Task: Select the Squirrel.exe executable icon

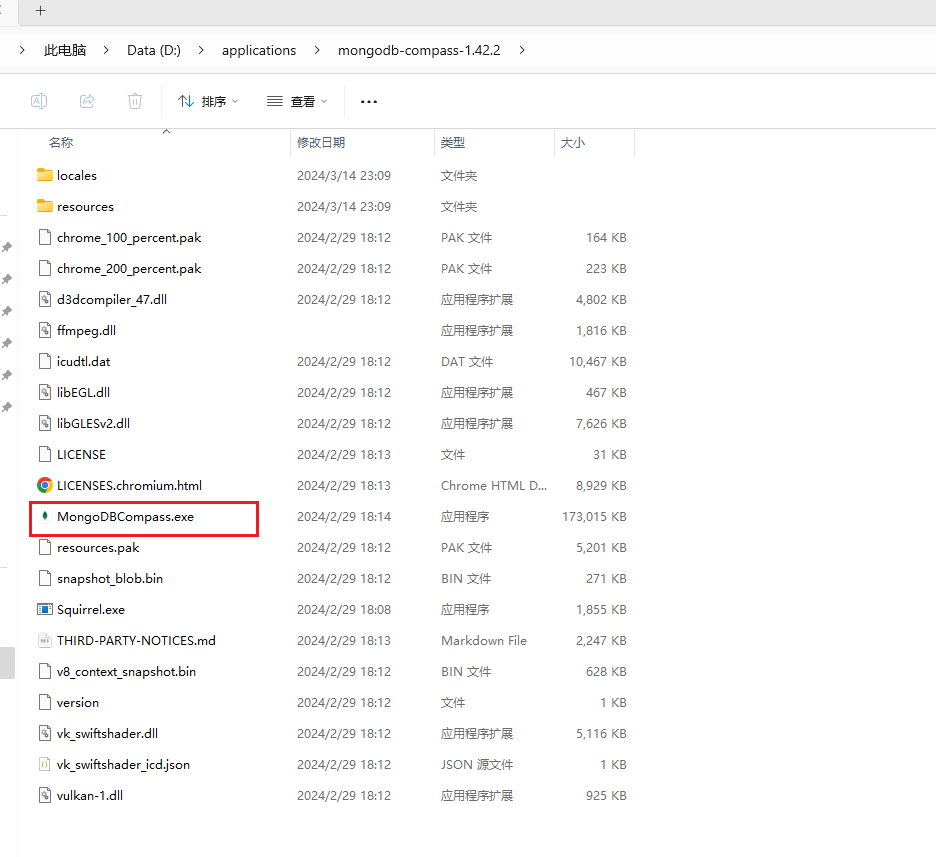Action: 44,609
